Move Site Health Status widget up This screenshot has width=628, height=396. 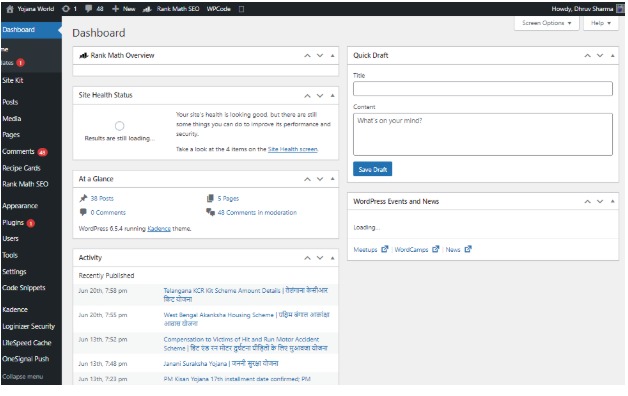[307, 96]
